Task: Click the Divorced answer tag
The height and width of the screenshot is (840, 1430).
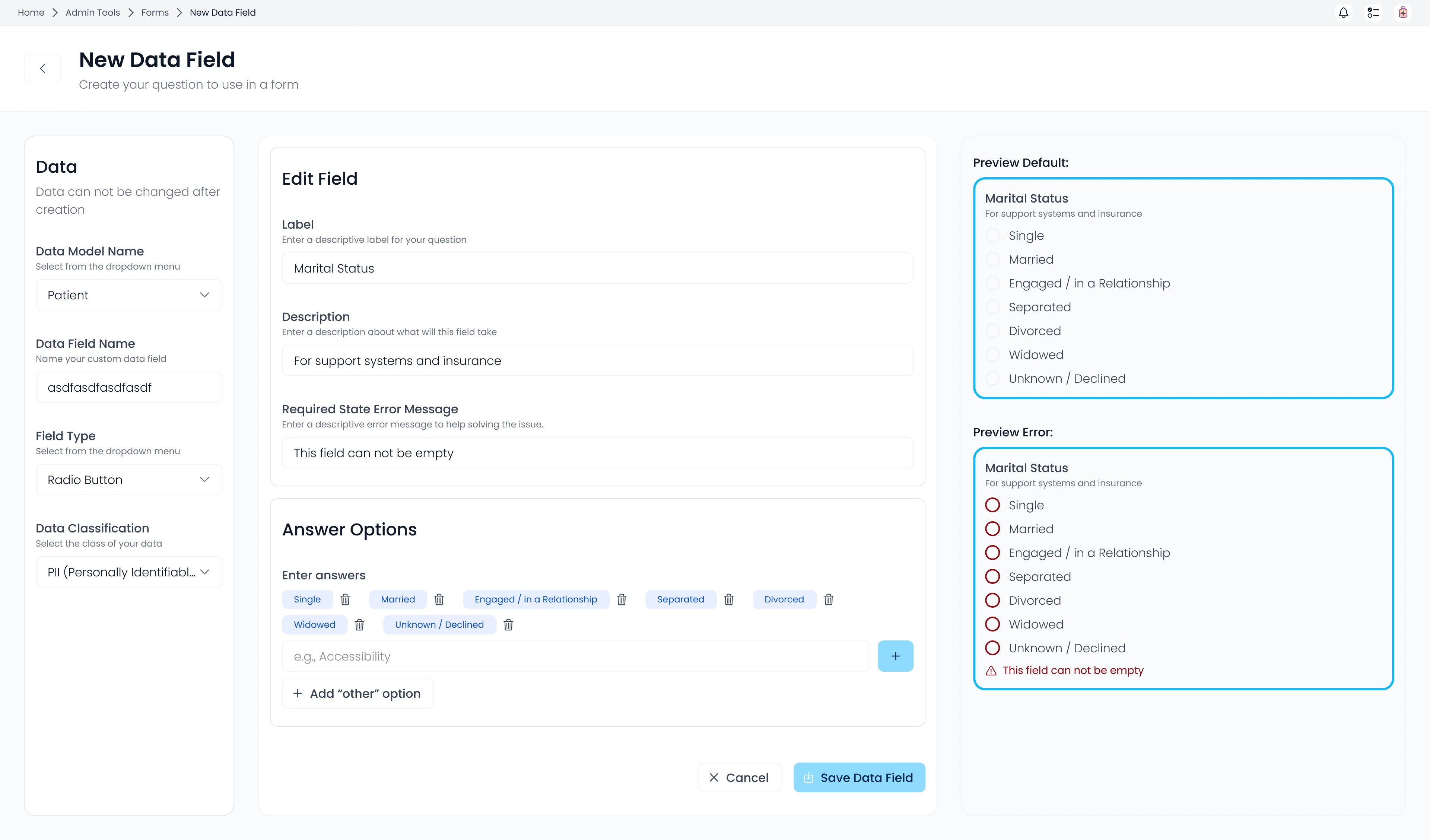Action: 784,599
